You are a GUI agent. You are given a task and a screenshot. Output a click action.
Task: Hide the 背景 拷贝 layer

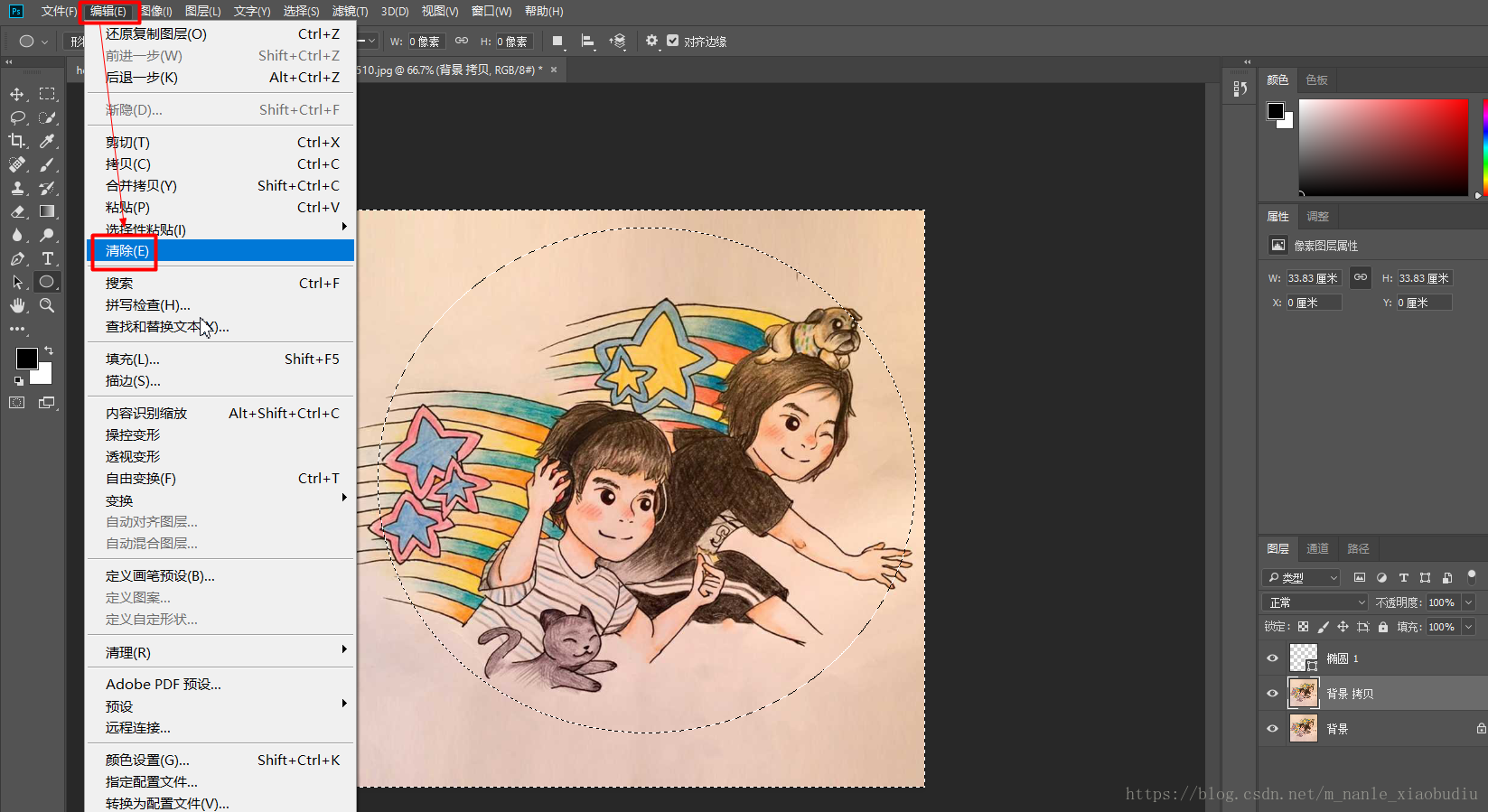(x=1272, y=694)
